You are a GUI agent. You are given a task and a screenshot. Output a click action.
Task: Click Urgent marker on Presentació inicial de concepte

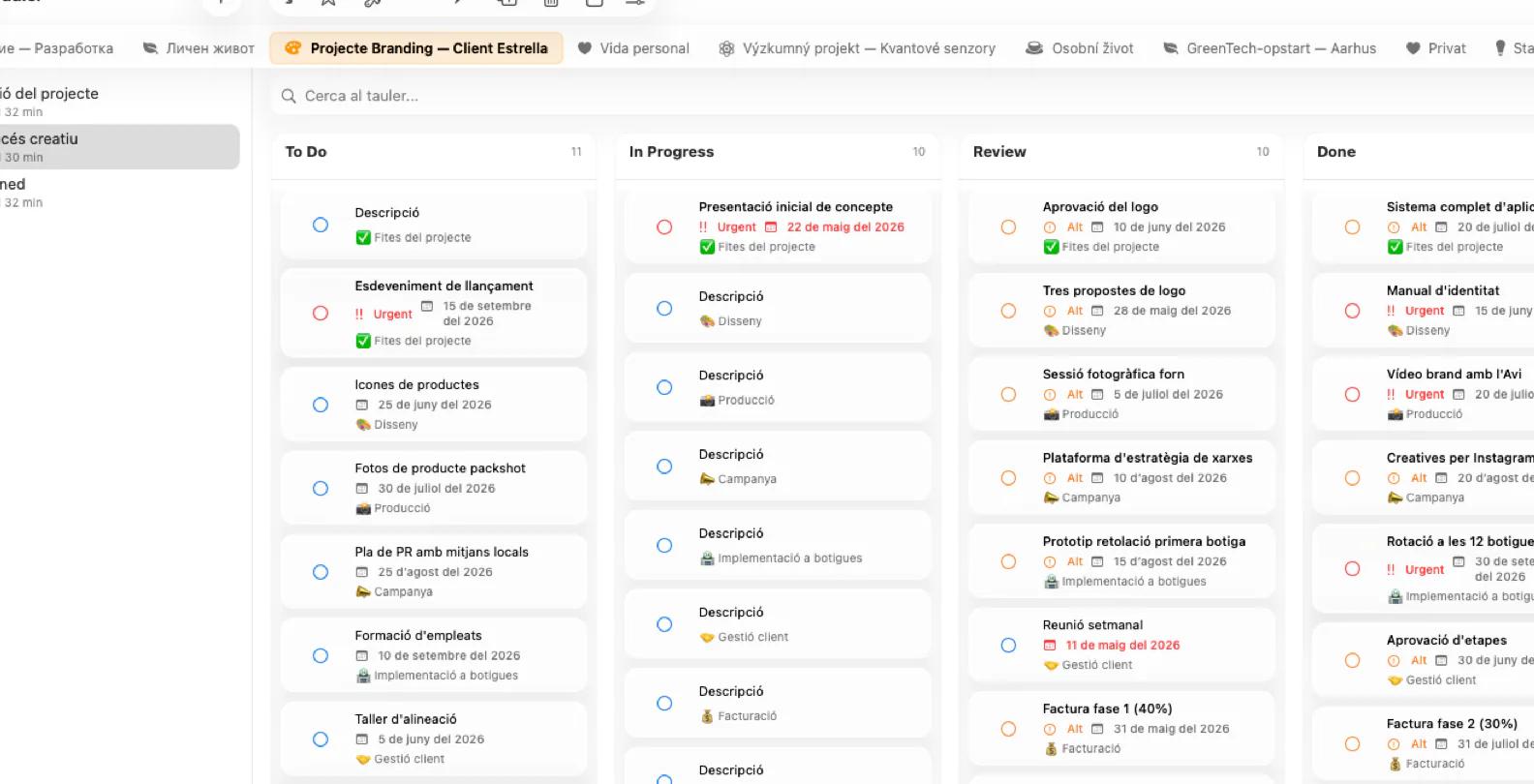[727, 227]
